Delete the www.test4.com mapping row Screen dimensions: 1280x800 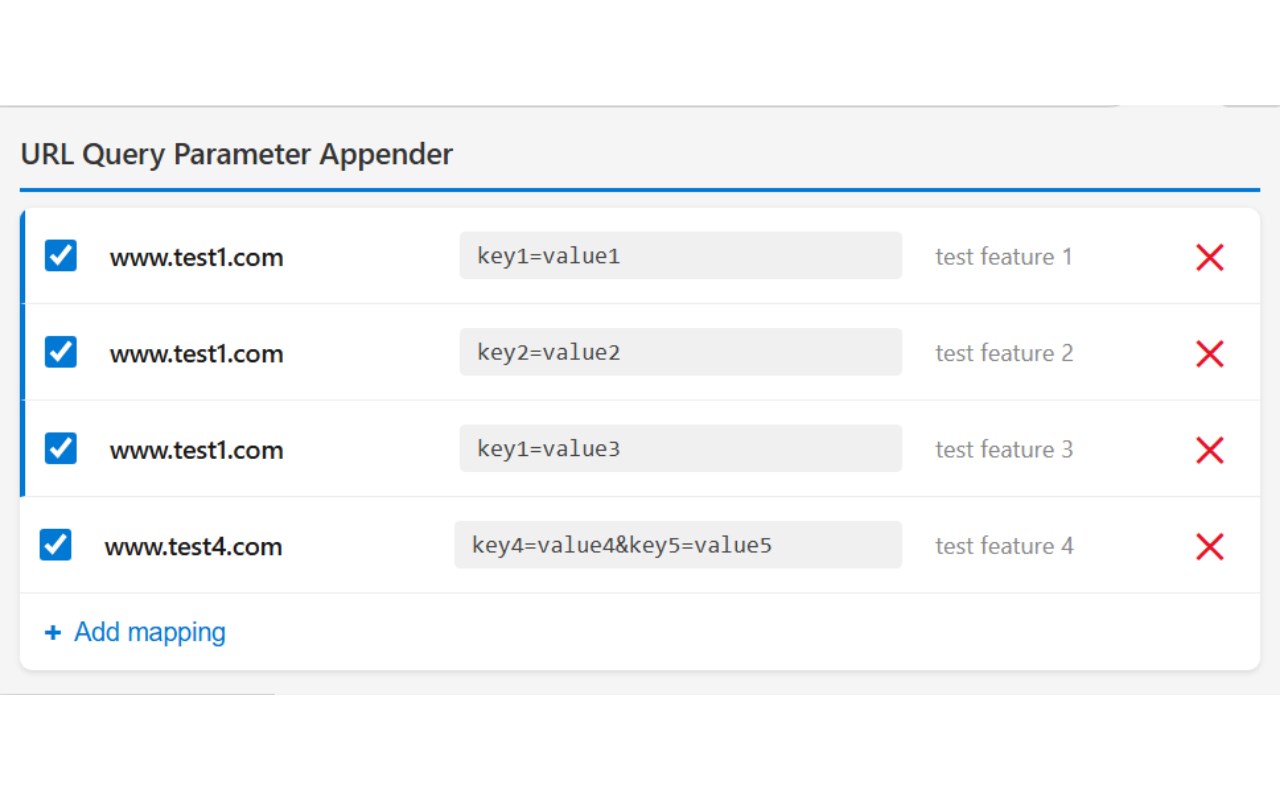(x=1209, y=546)
